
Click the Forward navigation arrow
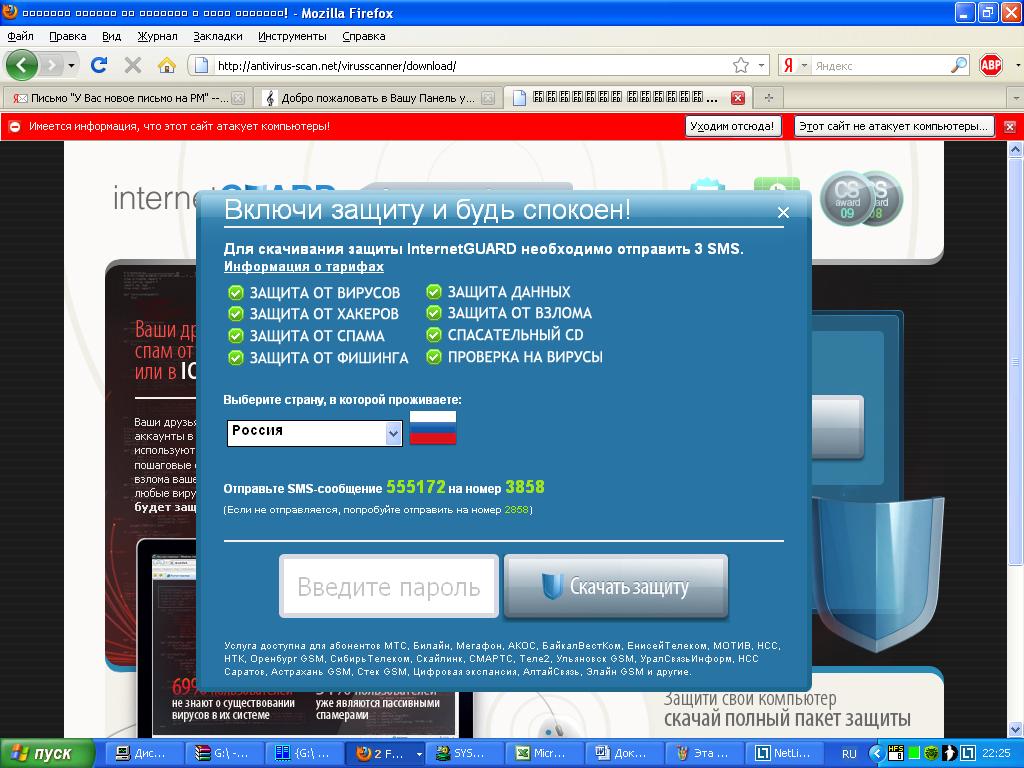point(51,65)
